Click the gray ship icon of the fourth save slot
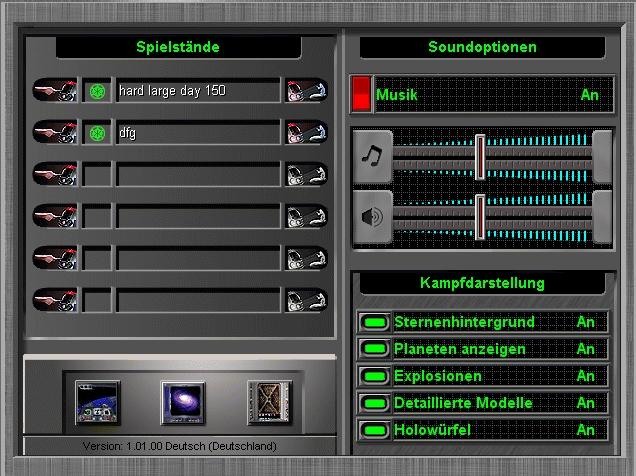The height and width of the screenshot is (476, 636). tap(306, 216)
